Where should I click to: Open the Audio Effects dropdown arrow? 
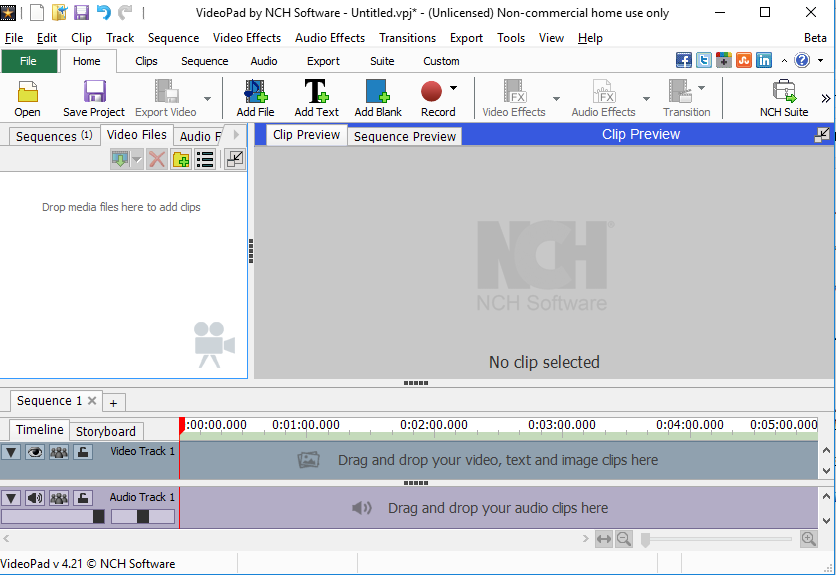pos(646,98)
